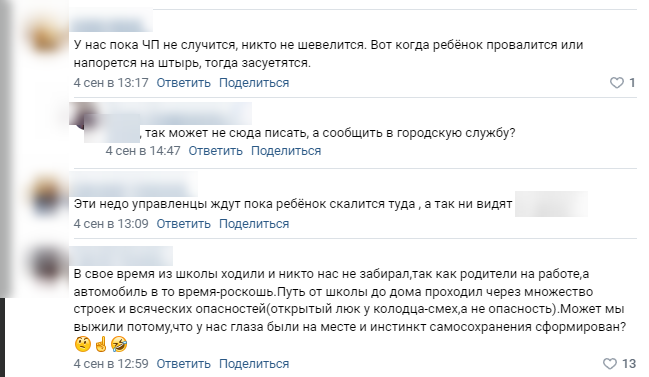Screen dimensions: 649x377
Task: Share the 13:17 comment
Action: click(254, 83)
